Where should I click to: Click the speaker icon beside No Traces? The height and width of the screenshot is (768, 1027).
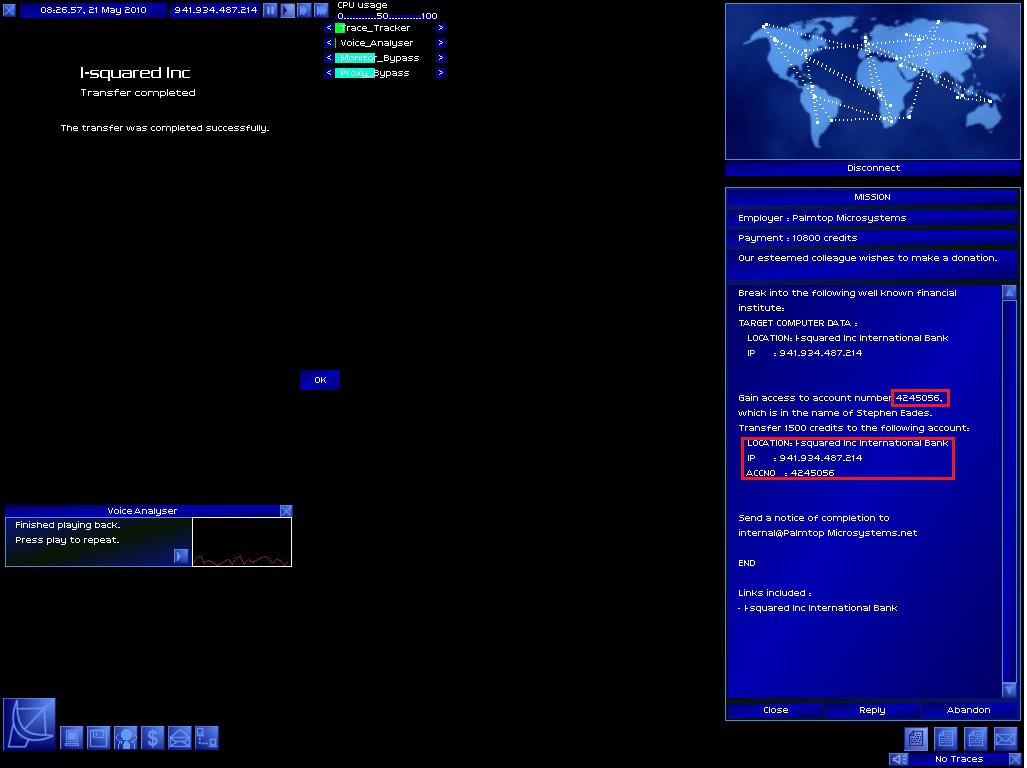(899, 759)
